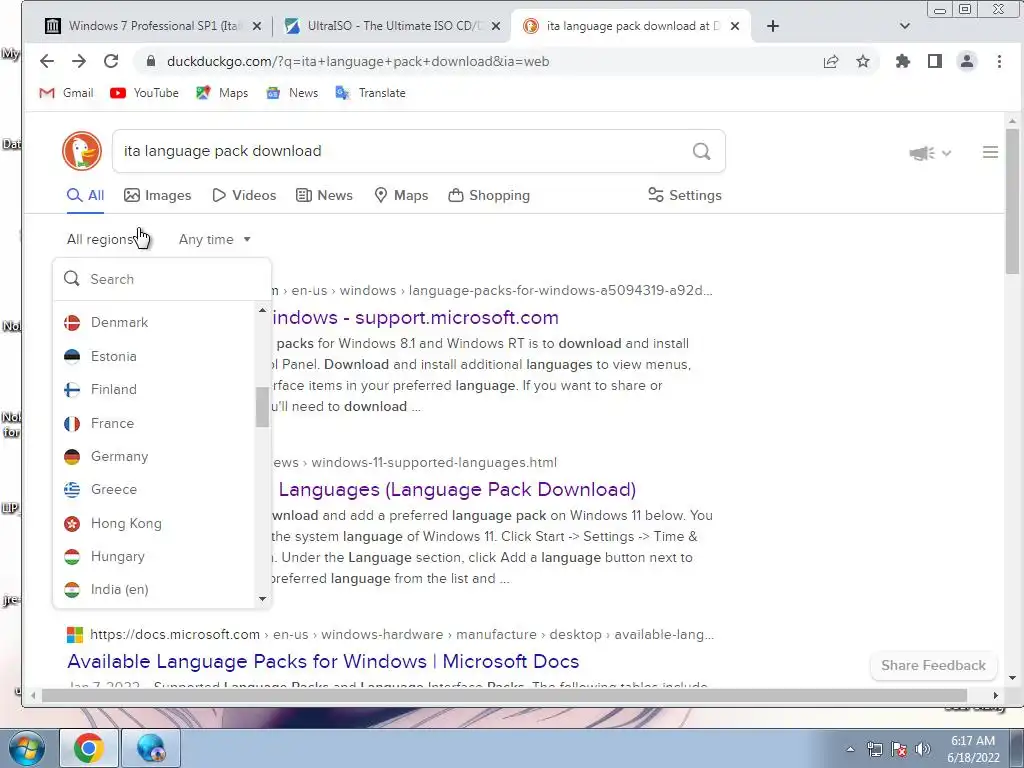The image size is (1024, 768).
Task: Open the Chrome profile avatar
Action: tap(967, 61)
